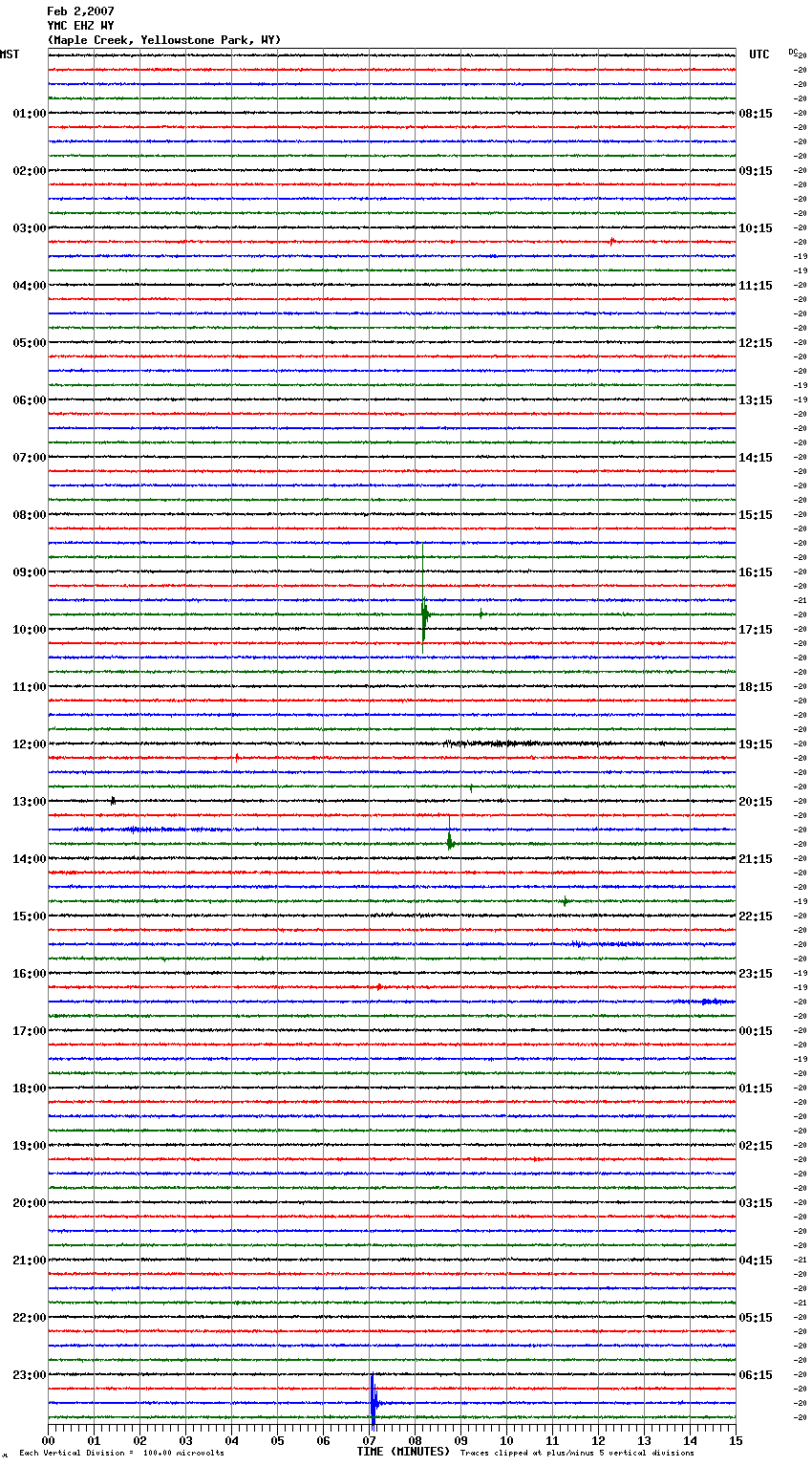Click the small green event near minute 11
This screenshot has height=1466, width=812.
click(x=566, y=900)
